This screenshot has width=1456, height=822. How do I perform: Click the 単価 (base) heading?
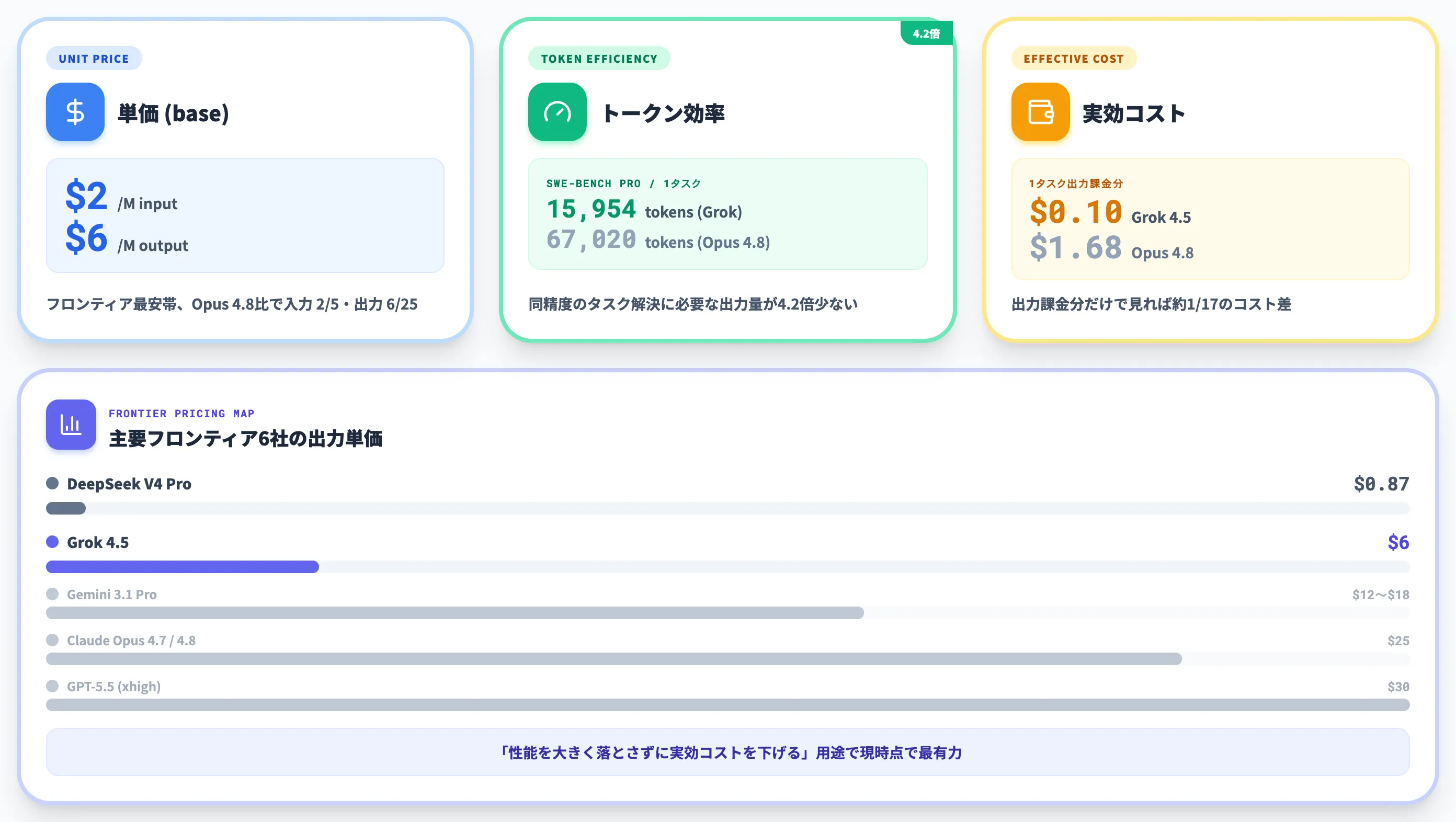click(174, 113)
